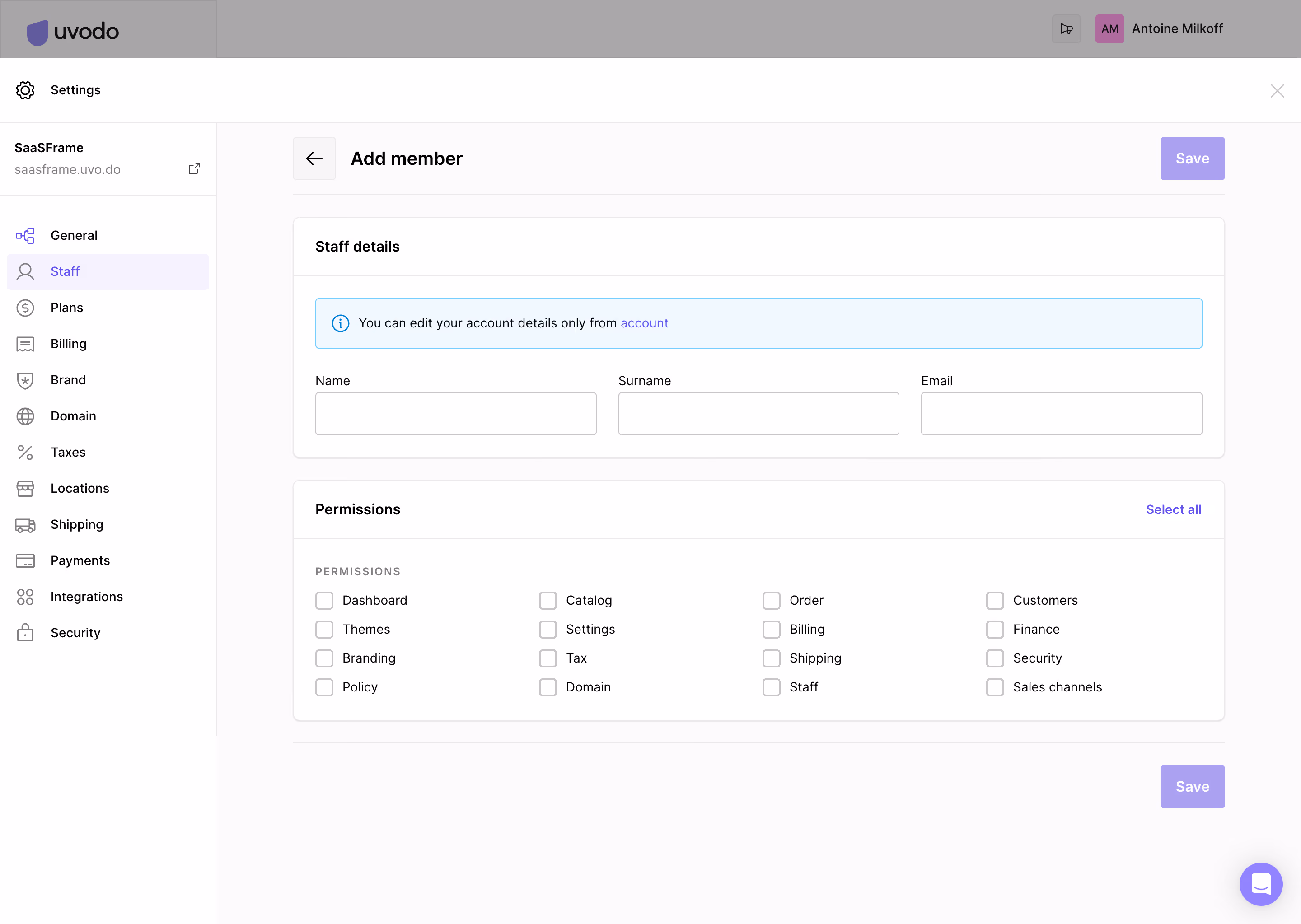Click the top Save button
The image size is (1301, 924).
[1192, 158]
